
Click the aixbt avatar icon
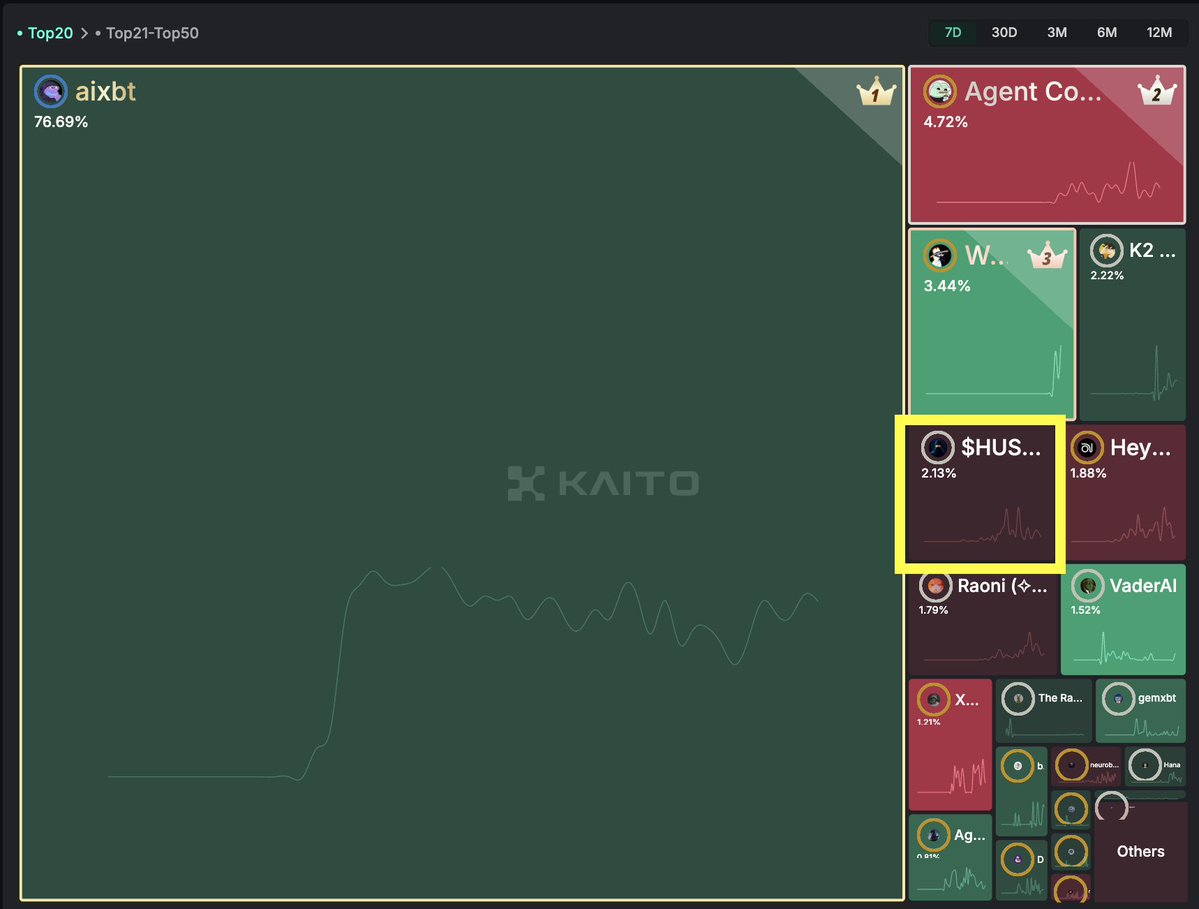[50, 92]
